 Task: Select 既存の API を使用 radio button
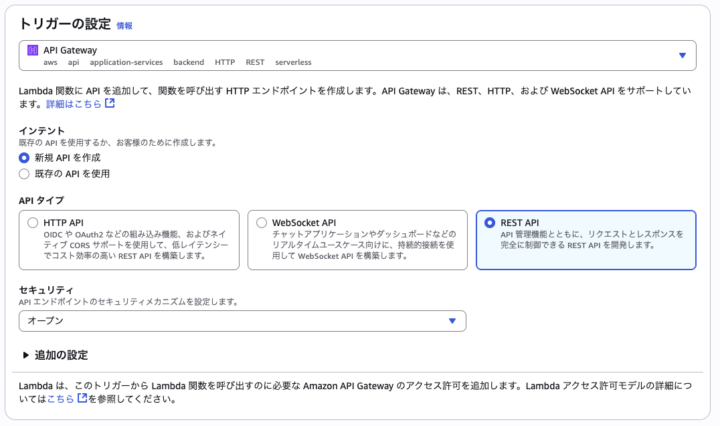coord(25,173)
